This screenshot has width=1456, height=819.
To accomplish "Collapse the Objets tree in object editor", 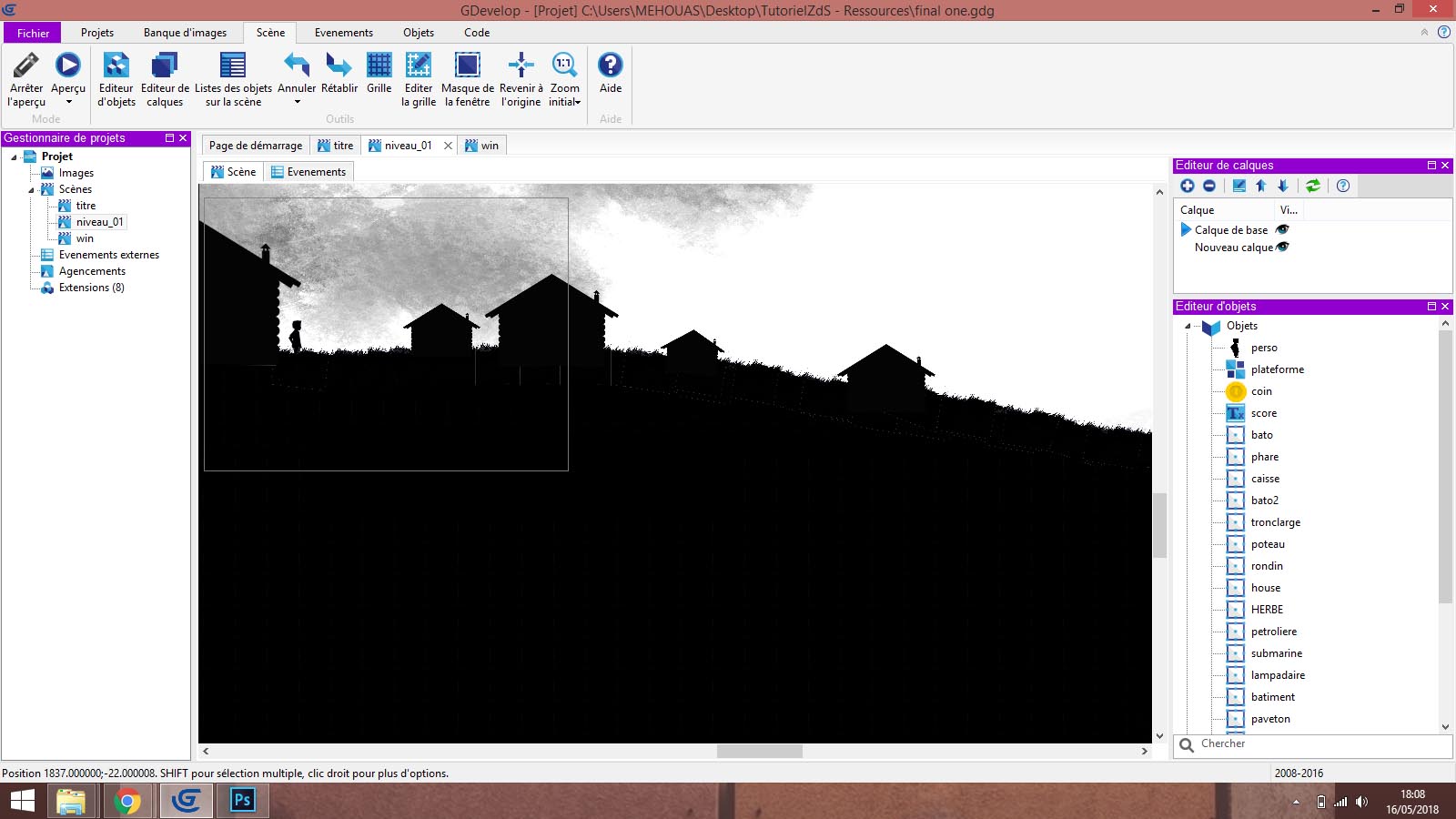I will [x=1188, y=326].
